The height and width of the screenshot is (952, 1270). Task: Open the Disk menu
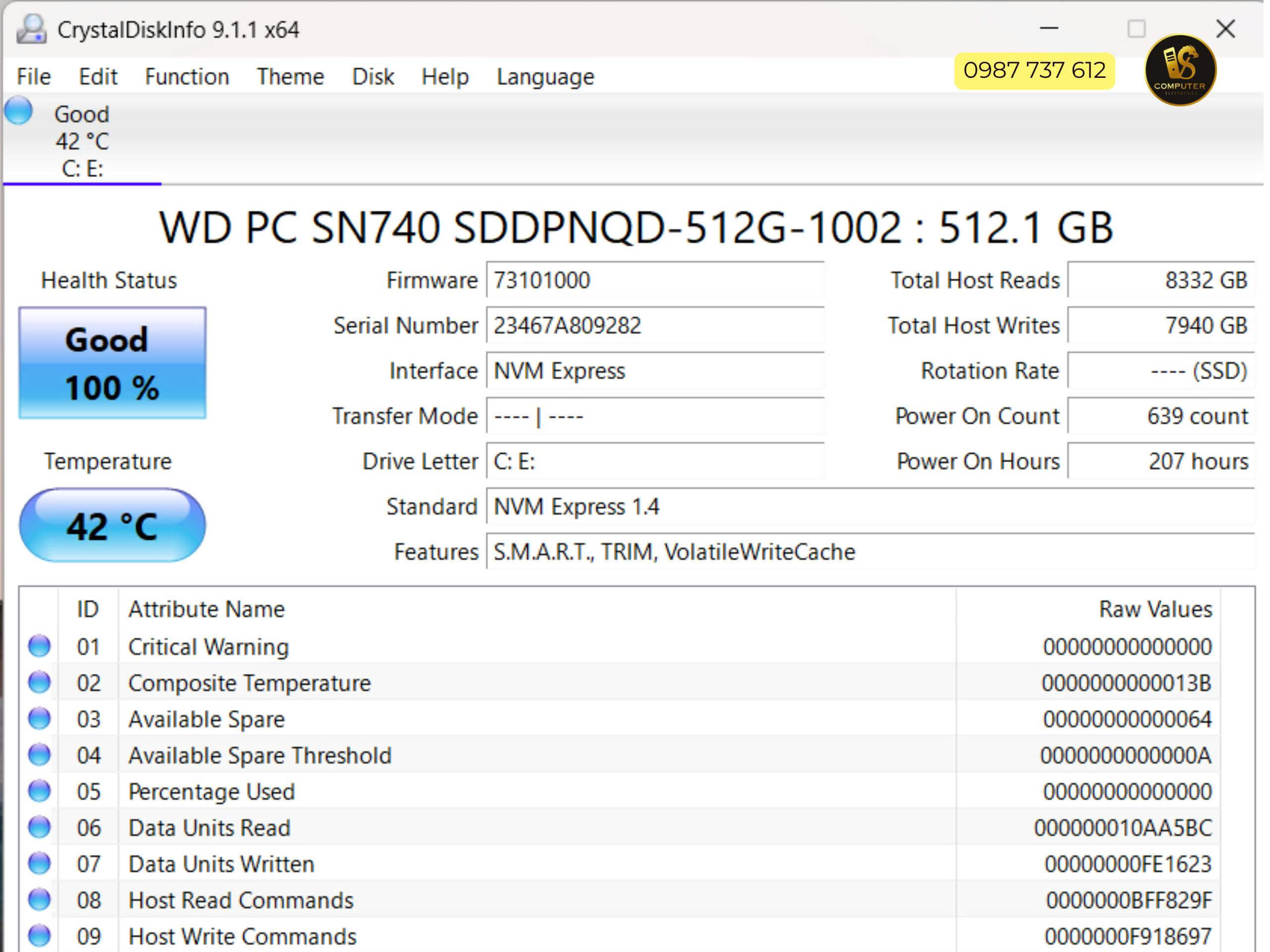pyautogui.click(x=373, y=76)
